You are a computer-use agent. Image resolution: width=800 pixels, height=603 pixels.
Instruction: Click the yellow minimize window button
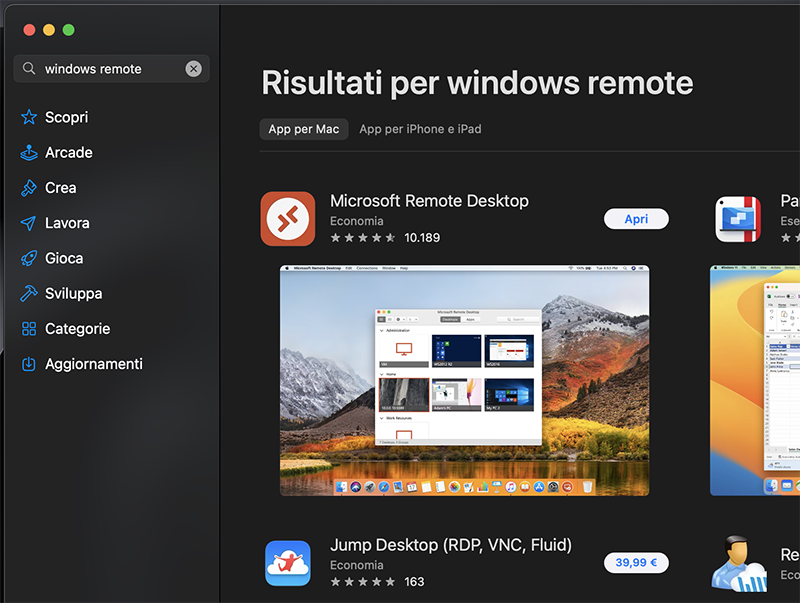click(49, 30)
